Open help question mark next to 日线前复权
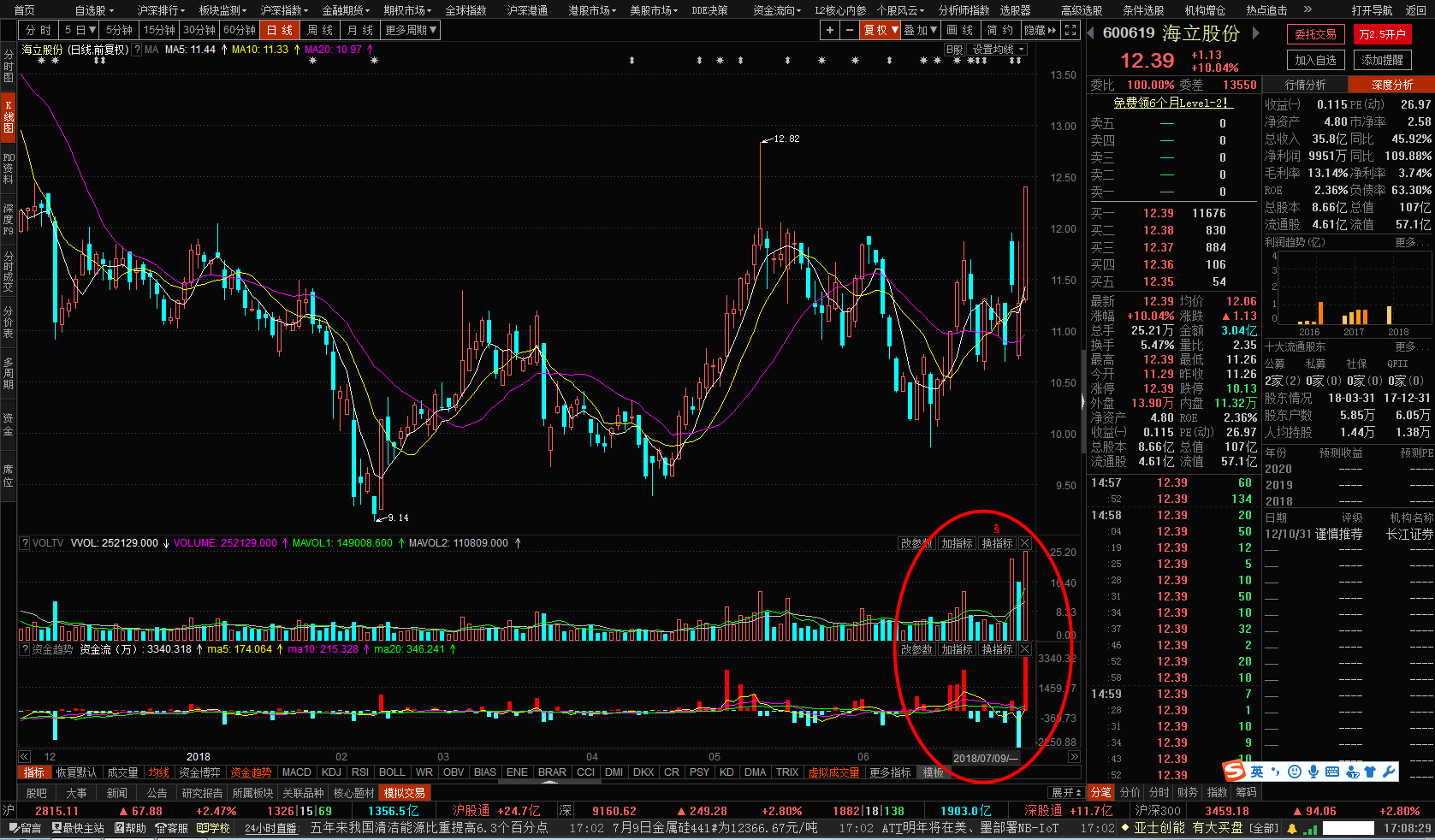Image resolution: width=1435 pixels, height=840 pixels. pyautogui.click(x=137, y=50)
